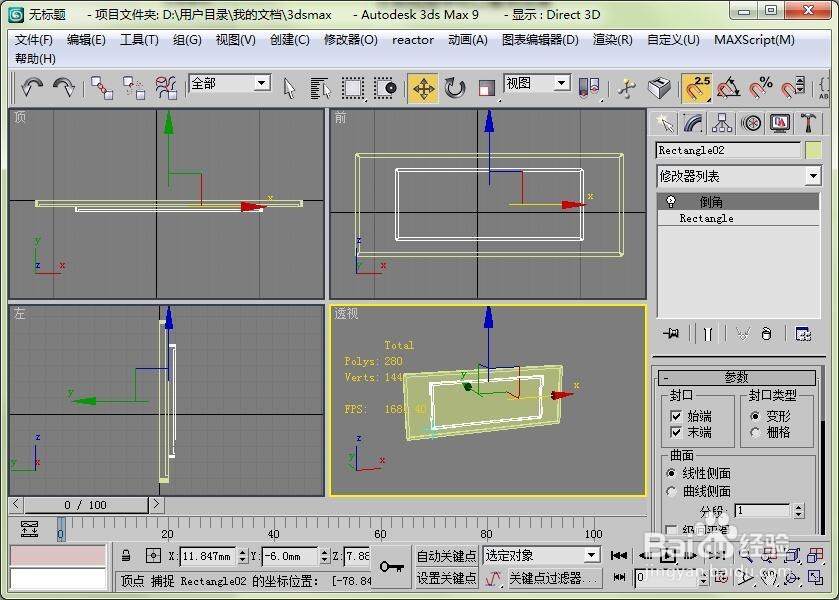
Task: Select 线性侧面 radio option
Action: (671, 473)
